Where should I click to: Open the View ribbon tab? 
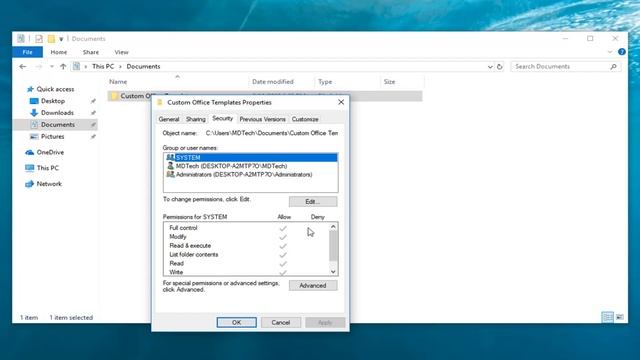[x=121, y=52]
